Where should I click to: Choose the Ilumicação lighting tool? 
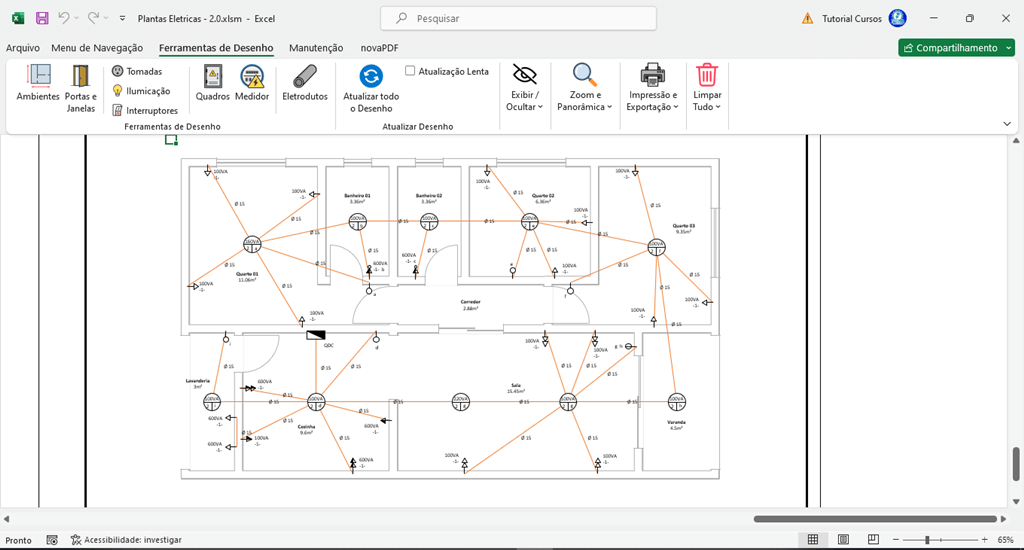pos(141,91)
